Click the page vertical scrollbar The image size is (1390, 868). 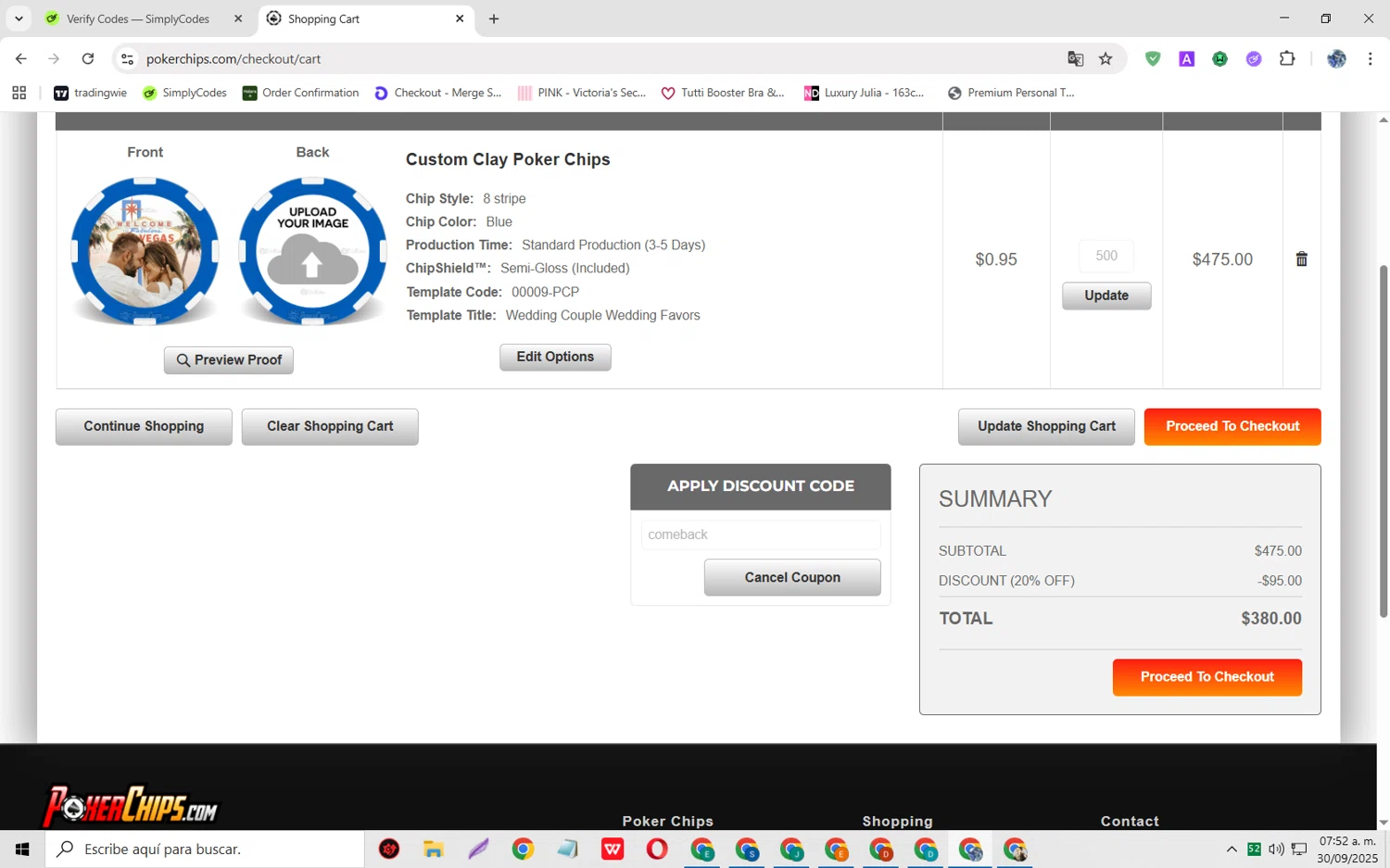tap(1384, 440)
